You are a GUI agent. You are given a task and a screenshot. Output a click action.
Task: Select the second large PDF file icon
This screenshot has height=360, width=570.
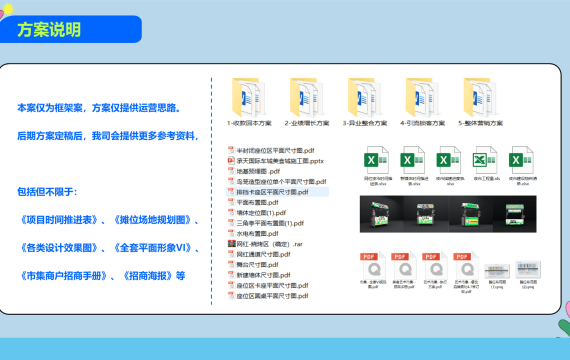pos(404,265)
